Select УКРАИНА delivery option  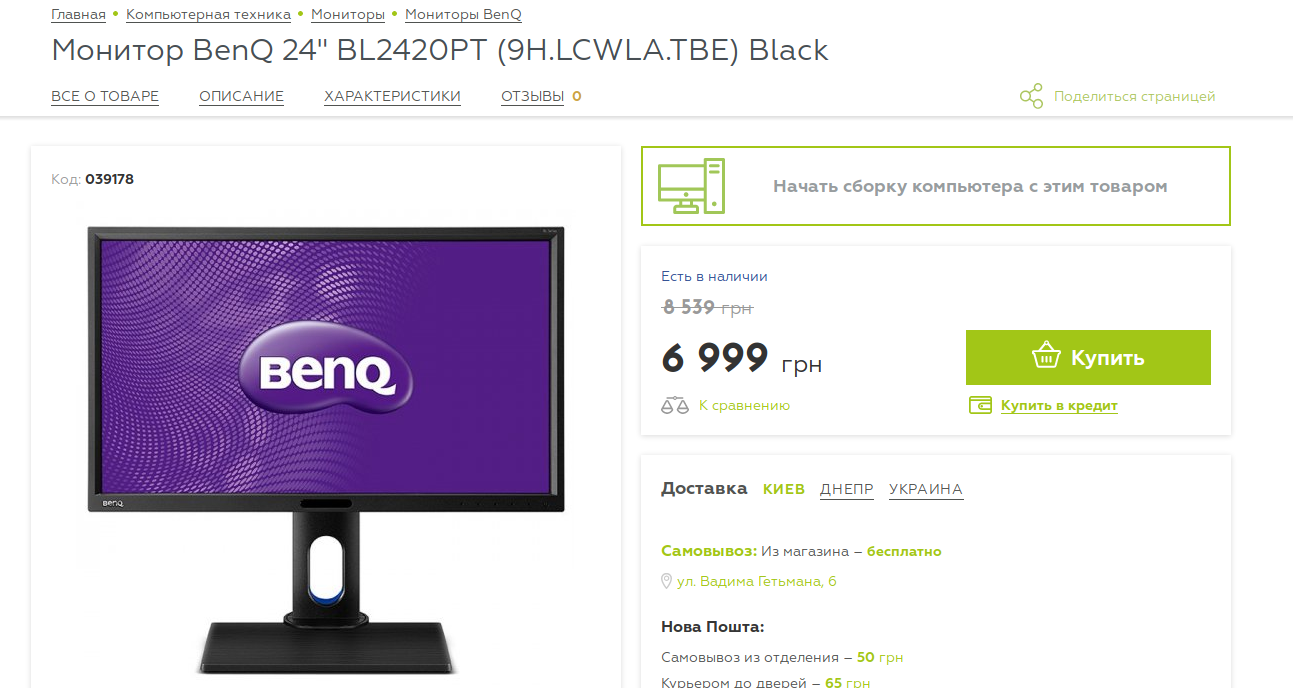[925, 489]
